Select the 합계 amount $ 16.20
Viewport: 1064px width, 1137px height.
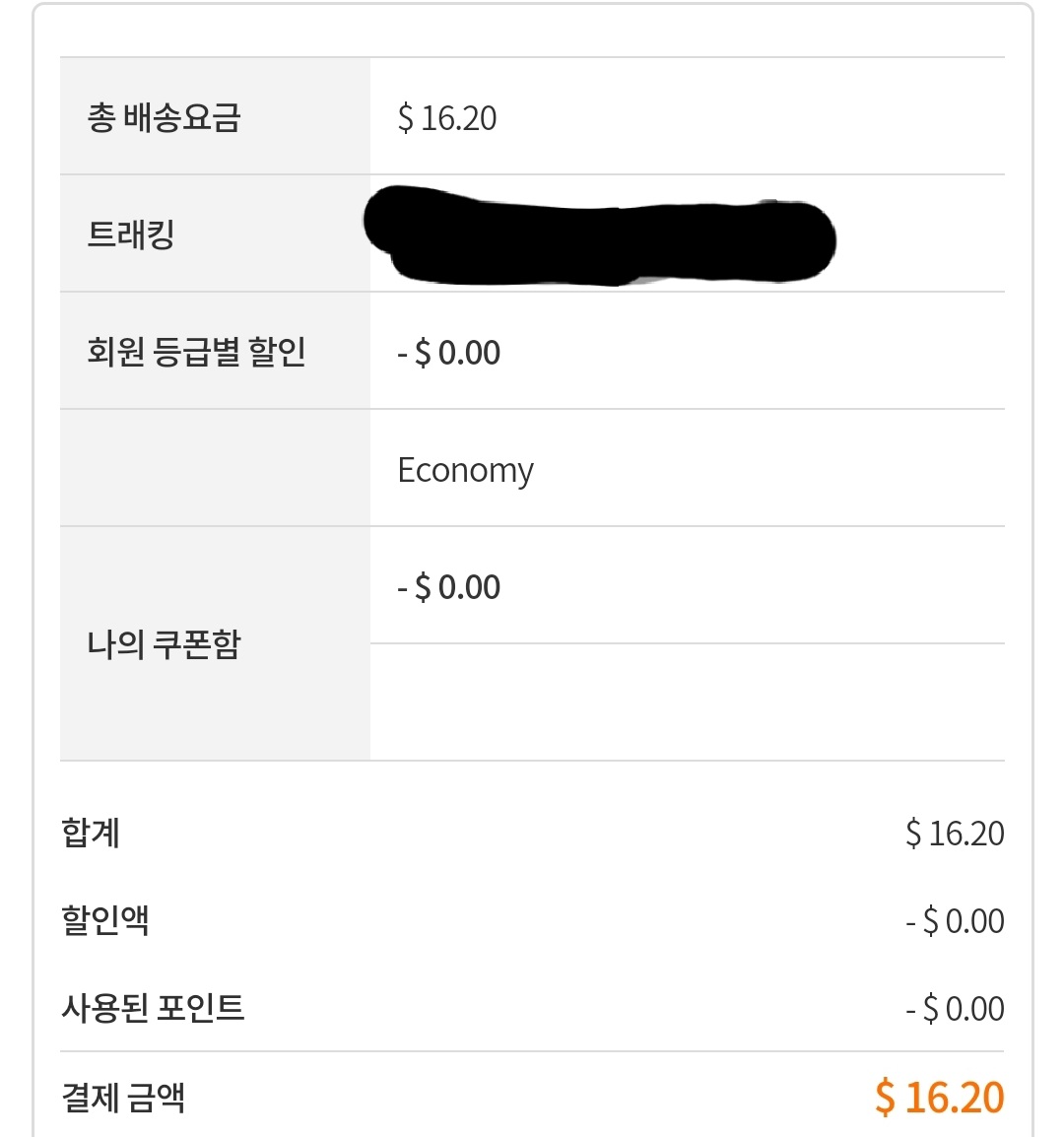tap(955, 834)
